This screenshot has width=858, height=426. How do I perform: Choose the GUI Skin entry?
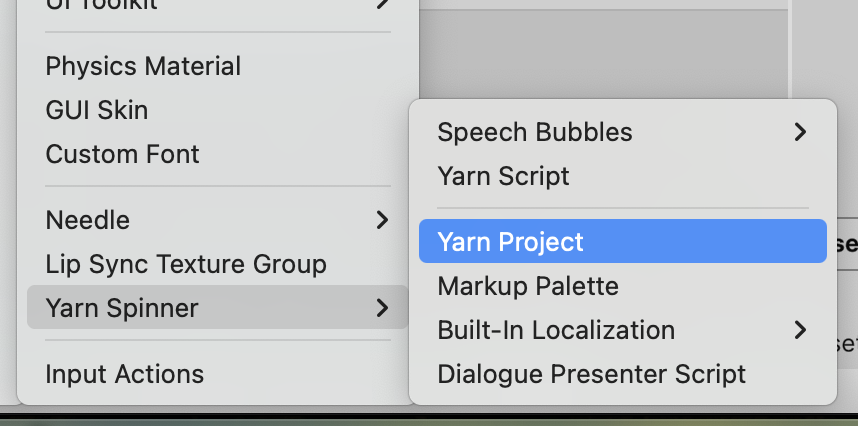[96, 110]
